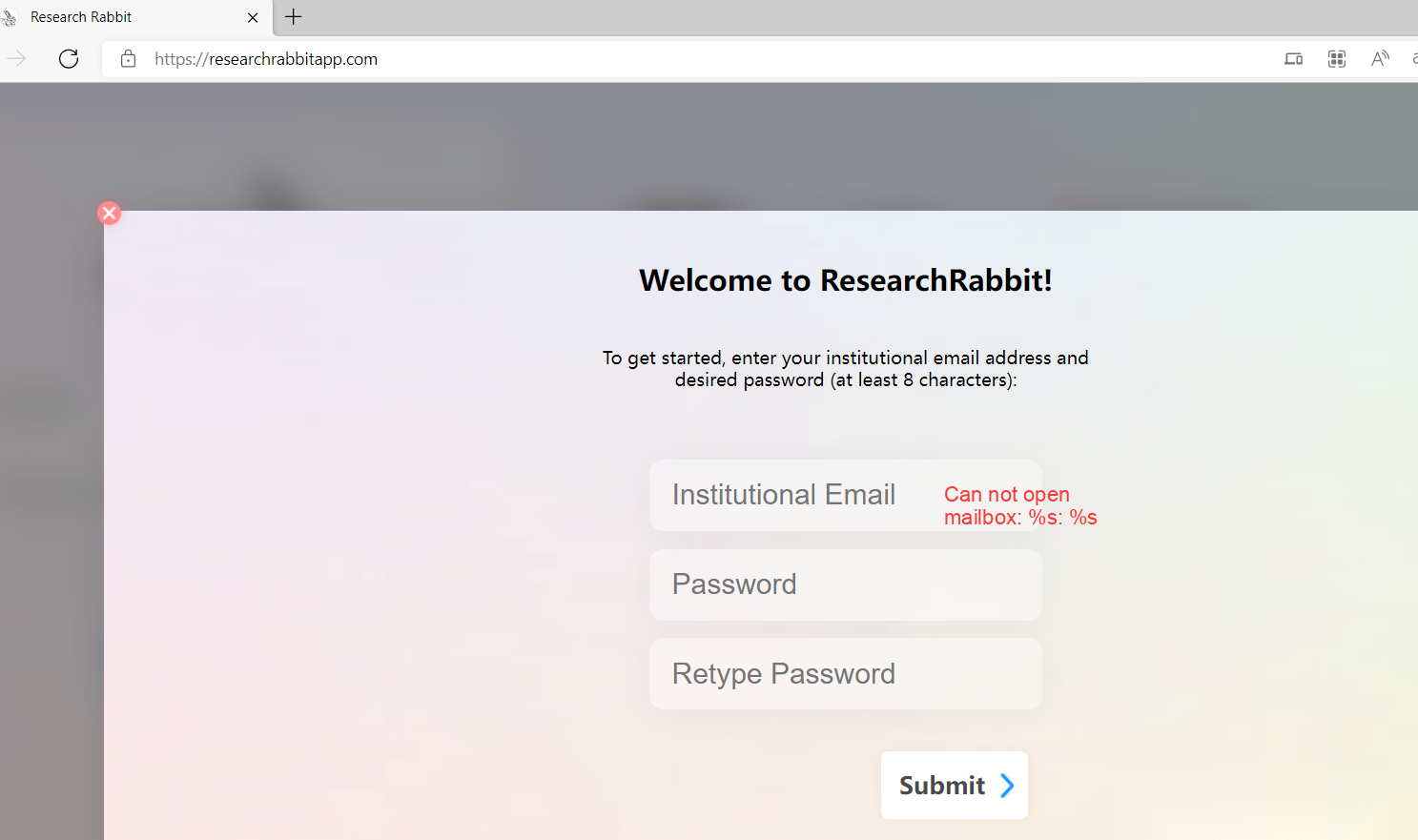Click the 'Can not open mailbox' error text
This screenshot has height=840, width=1418.
pos(1020,506)
